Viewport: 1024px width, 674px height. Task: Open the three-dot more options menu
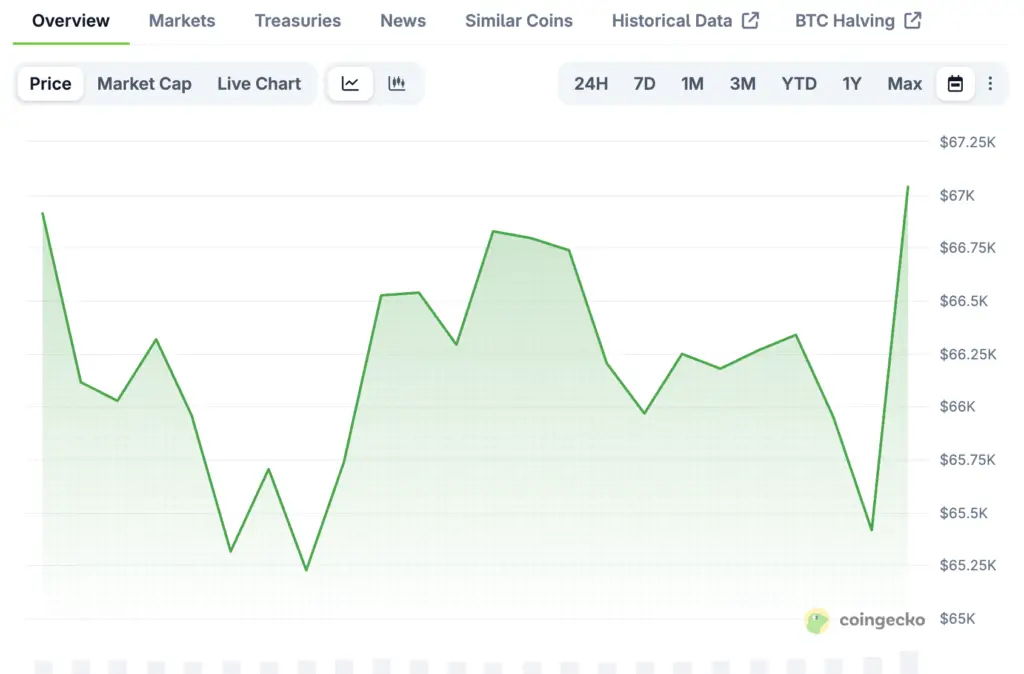click(x=990, y=84)
